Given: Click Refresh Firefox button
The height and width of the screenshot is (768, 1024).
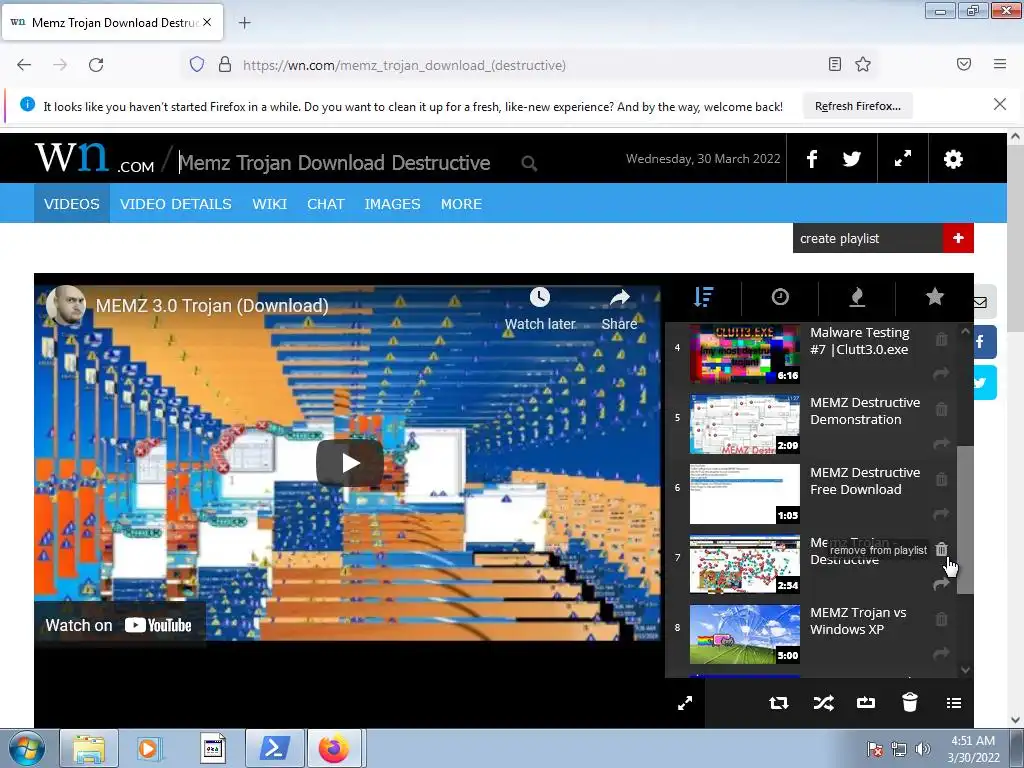Looking at the screenshot, I should coord(857,106).
